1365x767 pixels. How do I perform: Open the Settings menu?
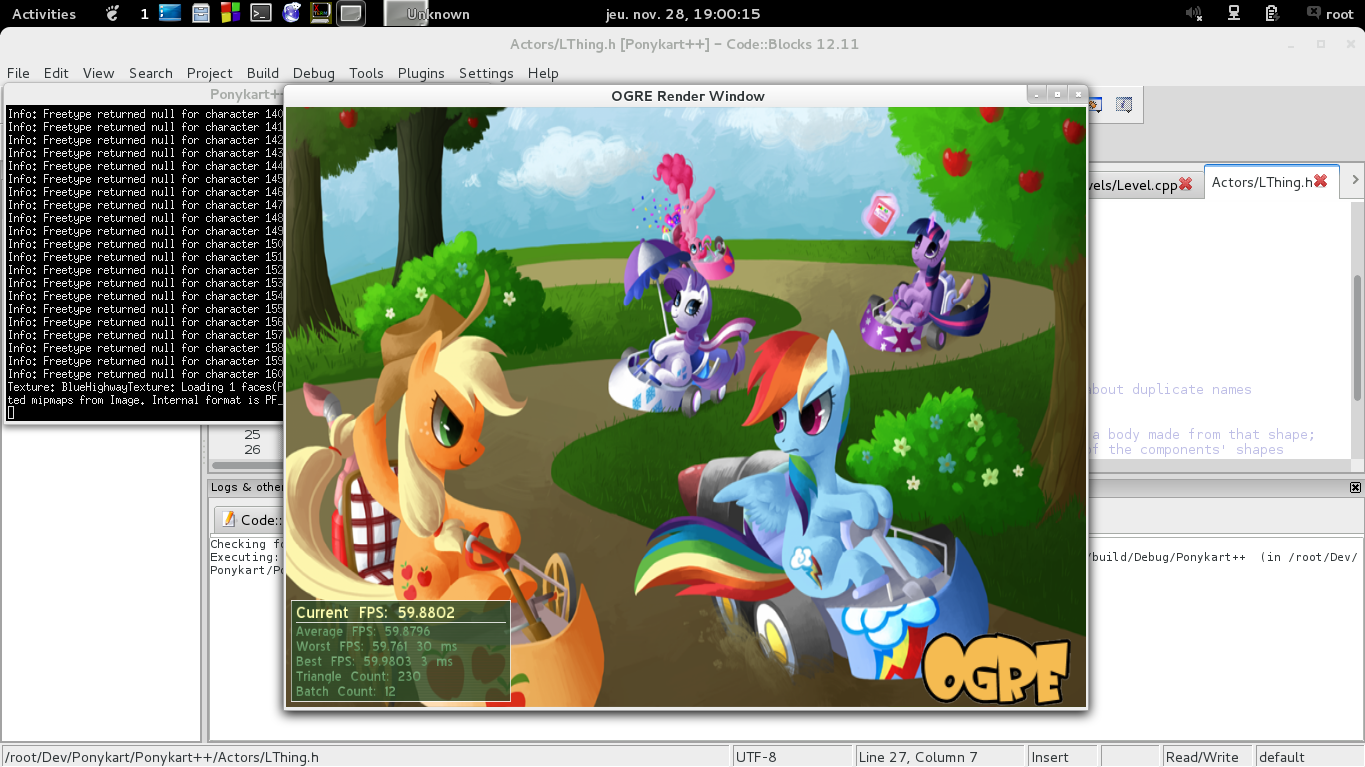pyautogui.click(x=486, y=73)
